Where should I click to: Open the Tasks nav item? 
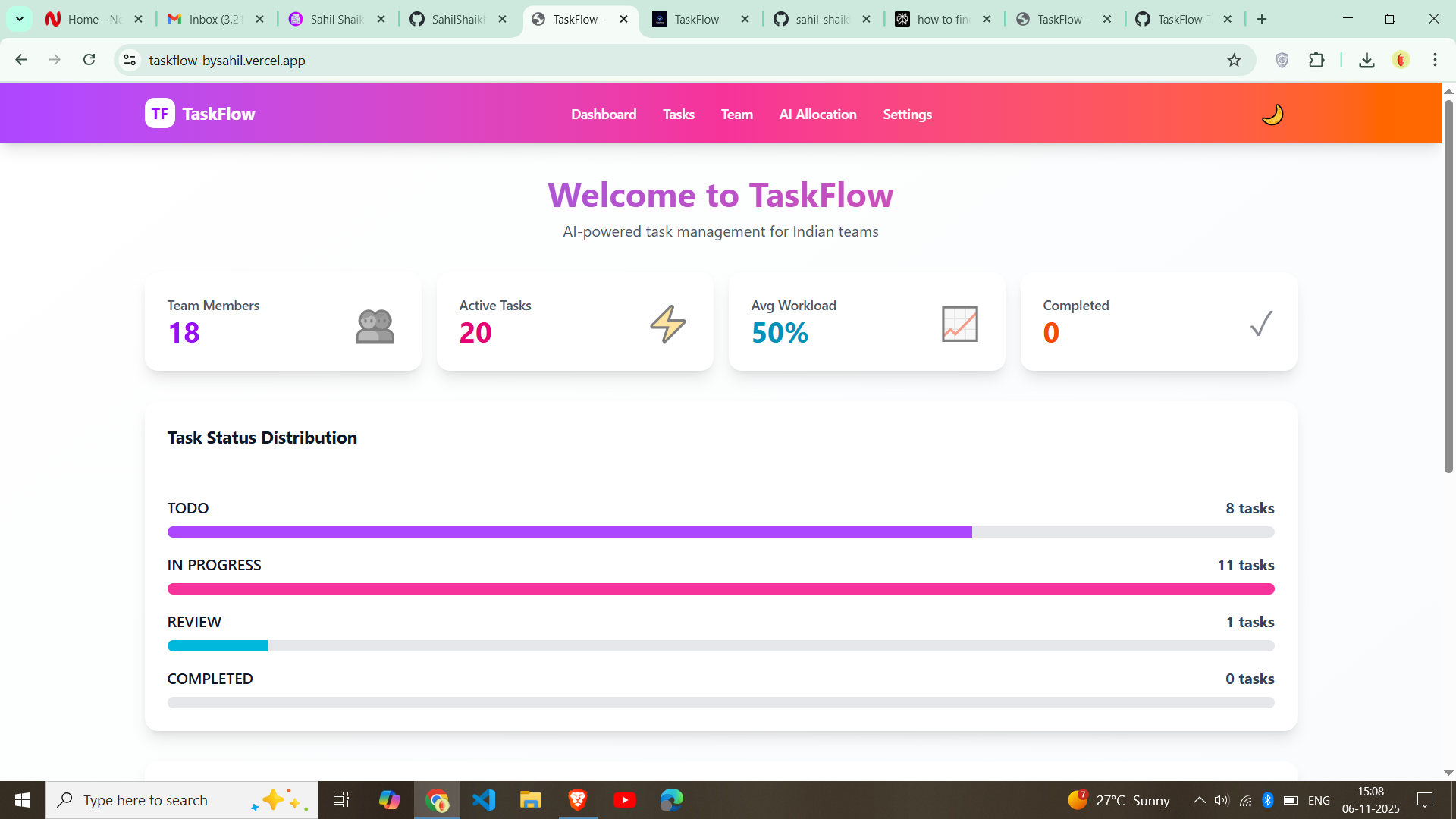(678, 115)
